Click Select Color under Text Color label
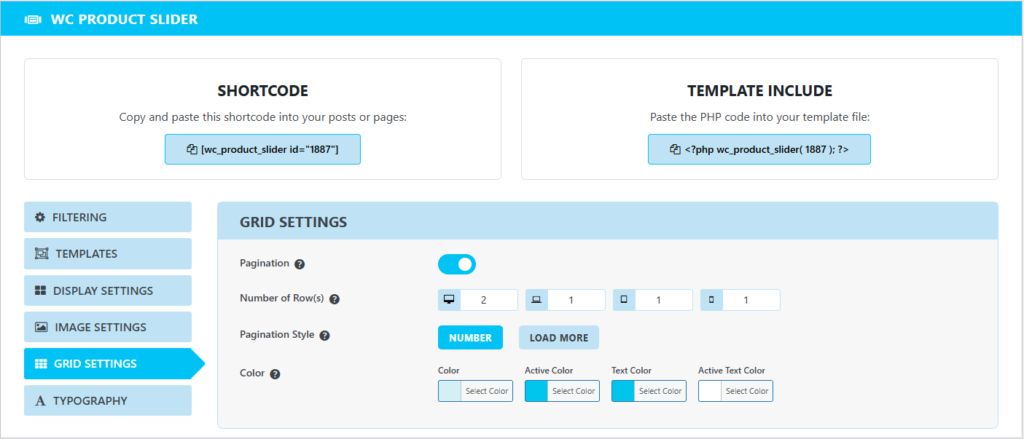The image size is (1024, 439). coord(660,391)
